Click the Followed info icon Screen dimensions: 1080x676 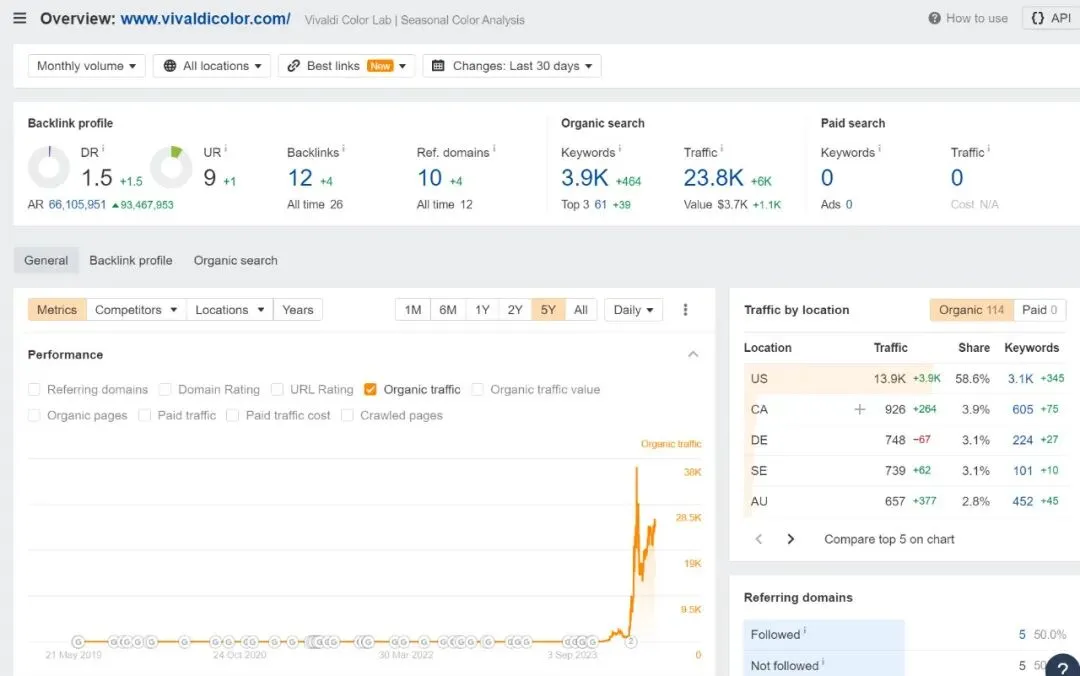click(804, 631)
